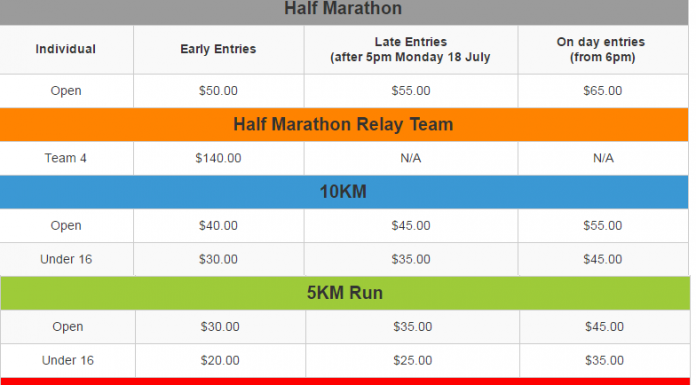This screenshot has height=385, width=696.
Task: Select the green 5KM Run header
Action: point(345,293)
